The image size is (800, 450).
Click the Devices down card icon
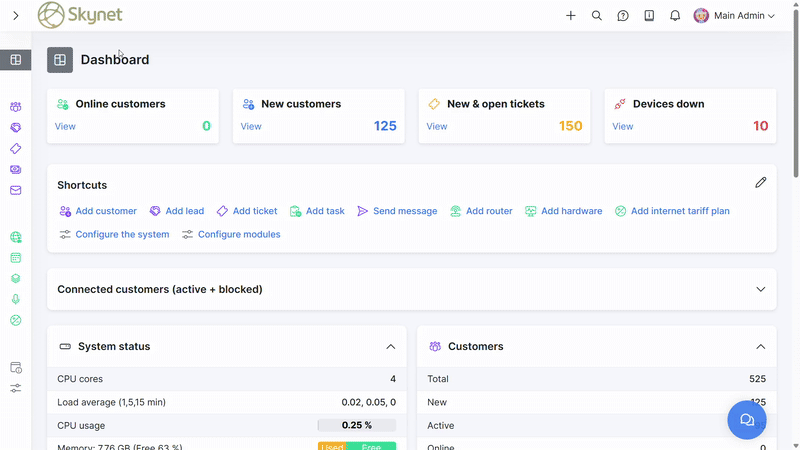click(x=620, y=104)
